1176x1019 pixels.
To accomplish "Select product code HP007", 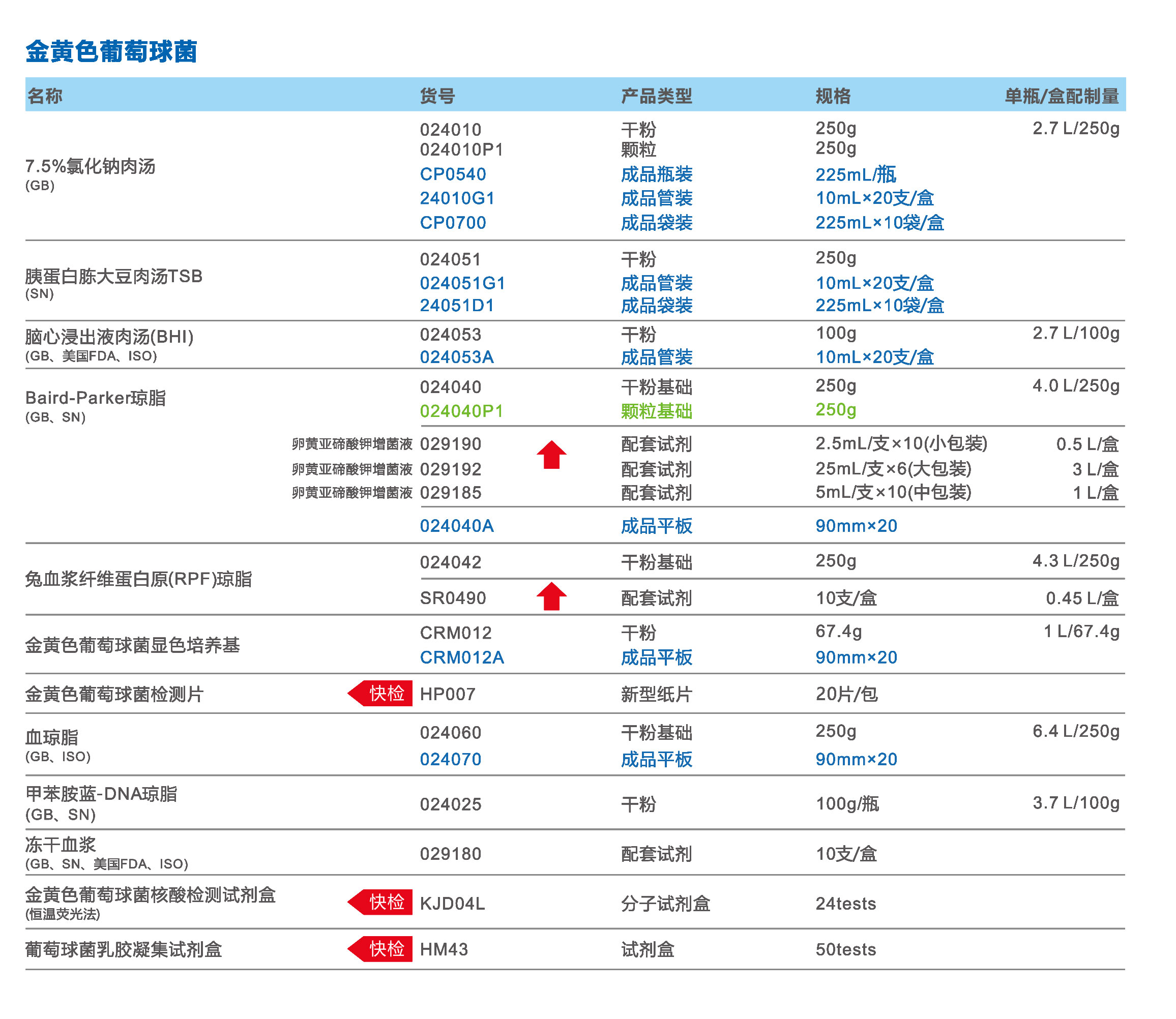I will tap(447, 694).
